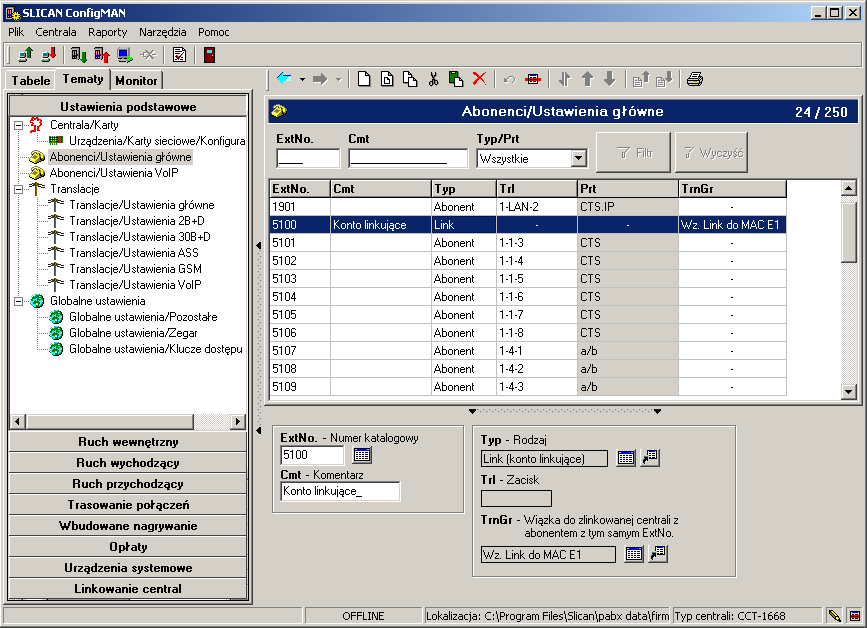The width and height of the screenshot is (867, 628).
Task: Click the disconnect icon with red arrow
Action: [49, 55]
